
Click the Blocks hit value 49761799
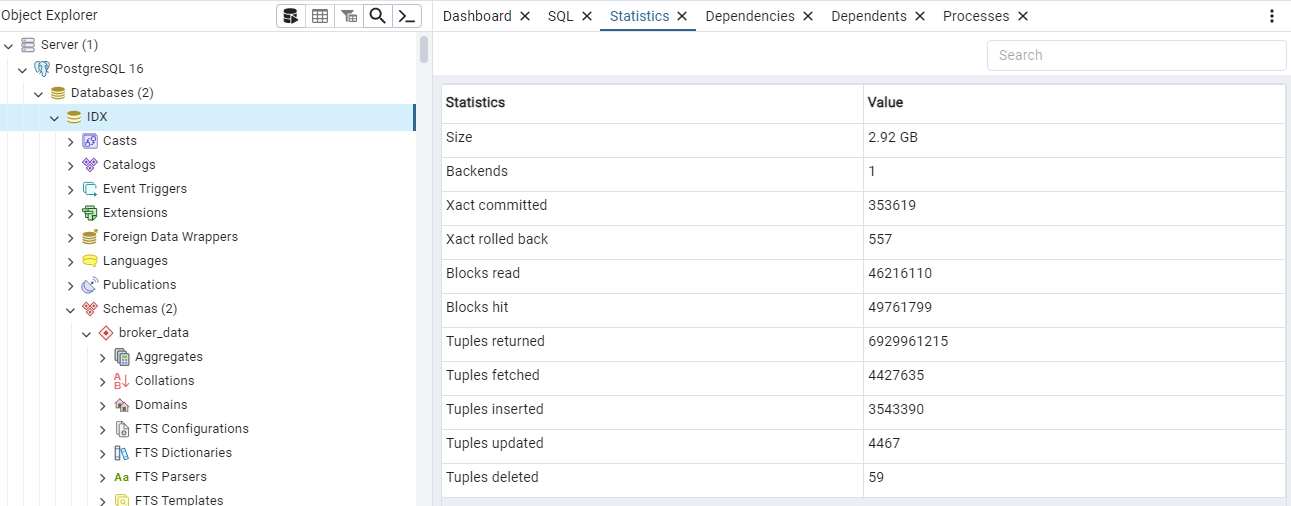pyautogui.click(x=900, y=307)
